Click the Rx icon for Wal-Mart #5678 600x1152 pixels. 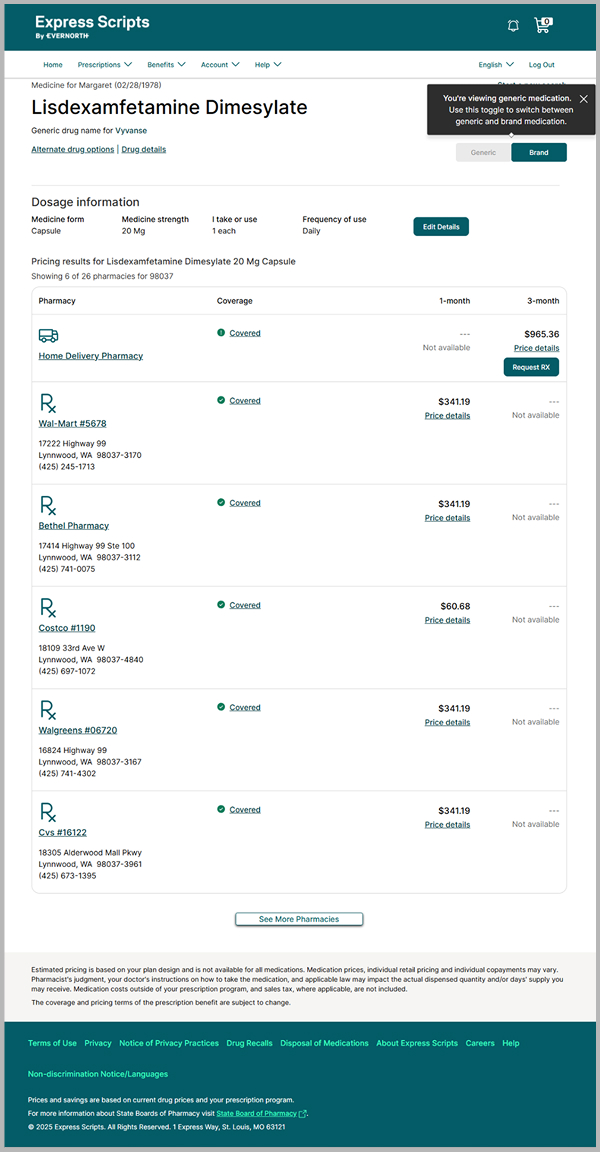48,403
